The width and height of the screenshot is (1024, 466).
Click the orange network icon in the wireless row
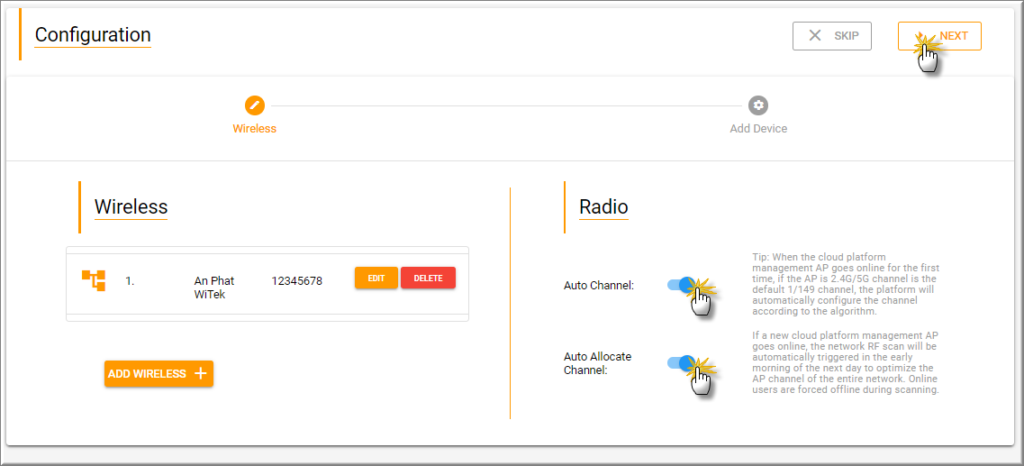tap(93, 280)
